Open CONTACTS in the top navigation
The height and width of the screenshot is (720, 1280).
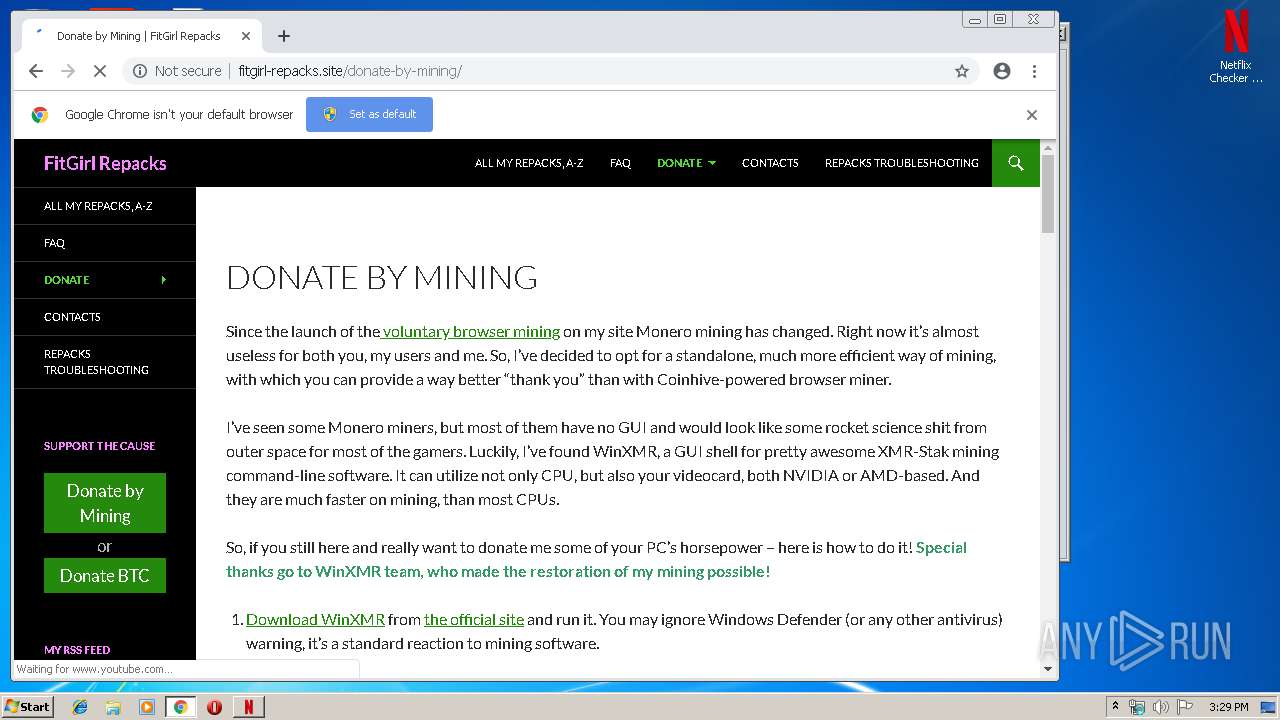pos(770,163)
